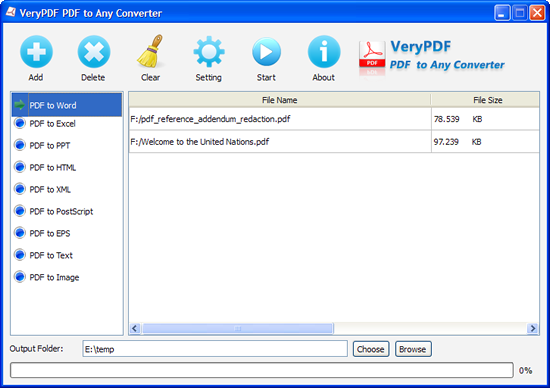550x388 pixels.
Task: Close the VeryPDF window
Action: (x=537, y=13)
